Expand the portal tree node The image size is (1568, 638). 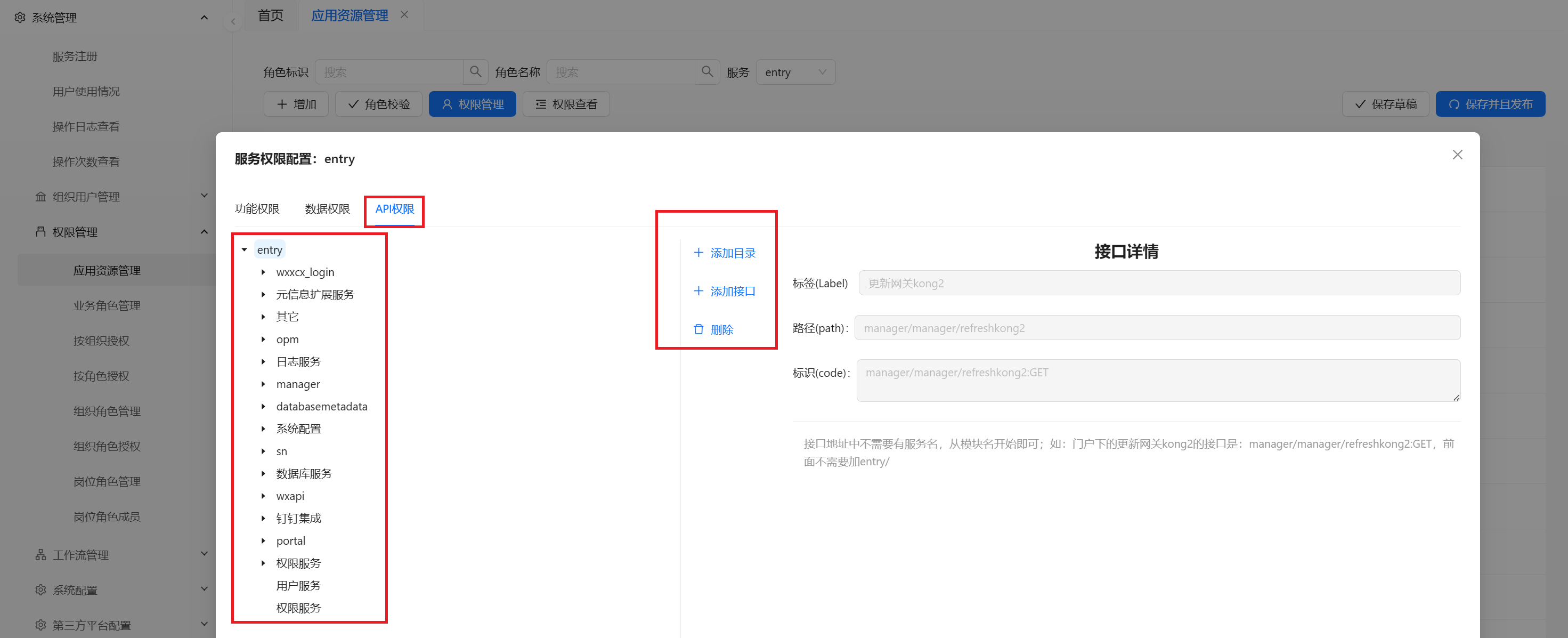point(264,540)
